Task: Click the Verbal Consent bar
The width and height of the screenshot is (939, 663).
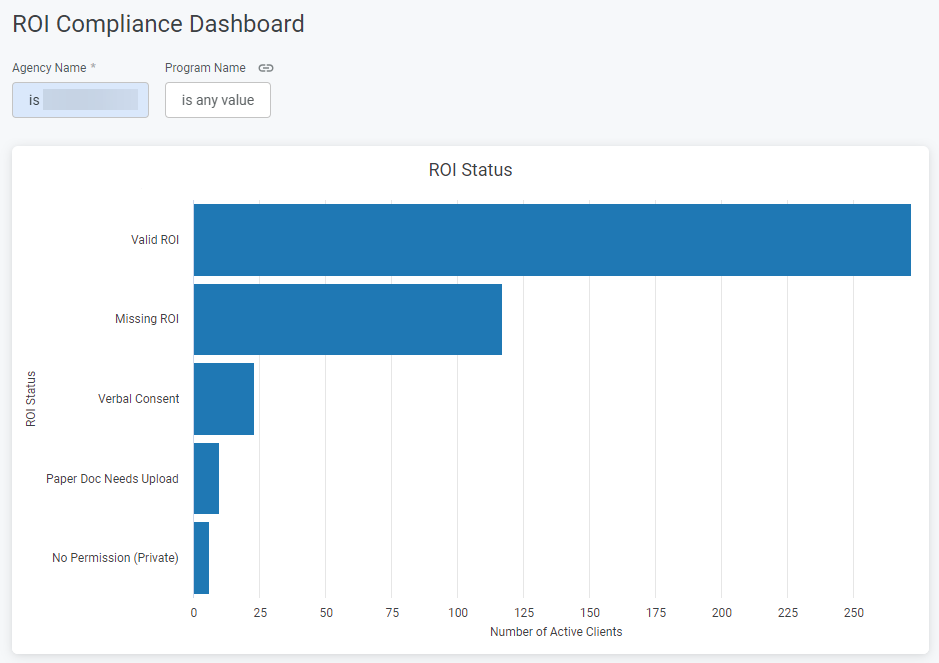Action: pos(223,399)
